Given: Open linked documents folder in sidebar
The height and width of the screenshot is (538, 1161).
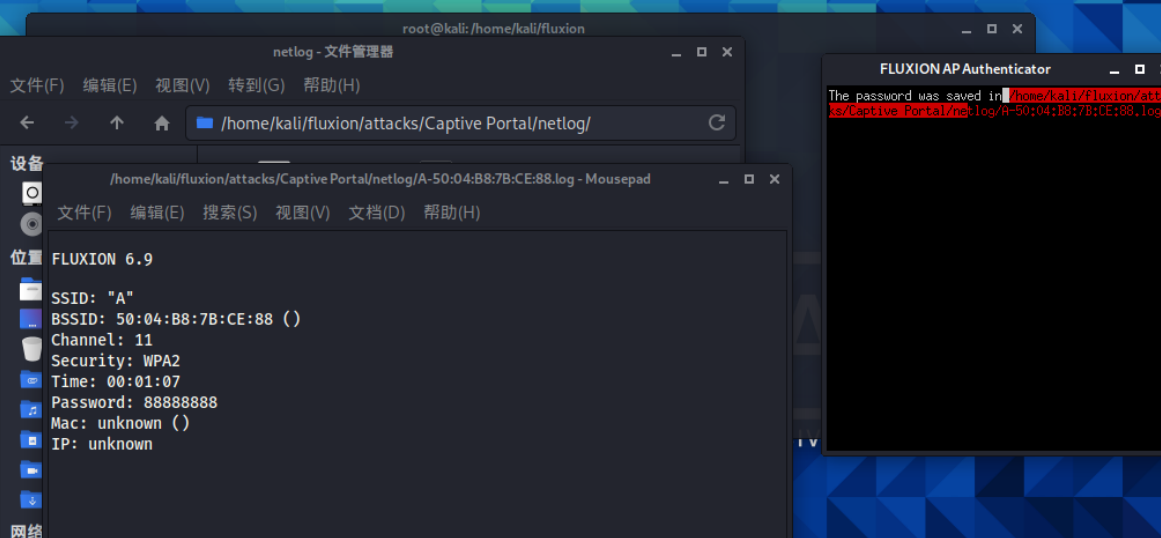Looking at the screenshot, I should click(x=32, y=380).
